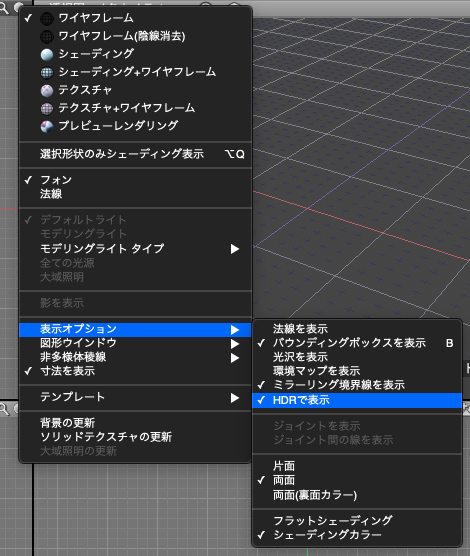Click the magnifier icon at top left
The height and width of the screenshot is (556, 470).
[4, 8]
